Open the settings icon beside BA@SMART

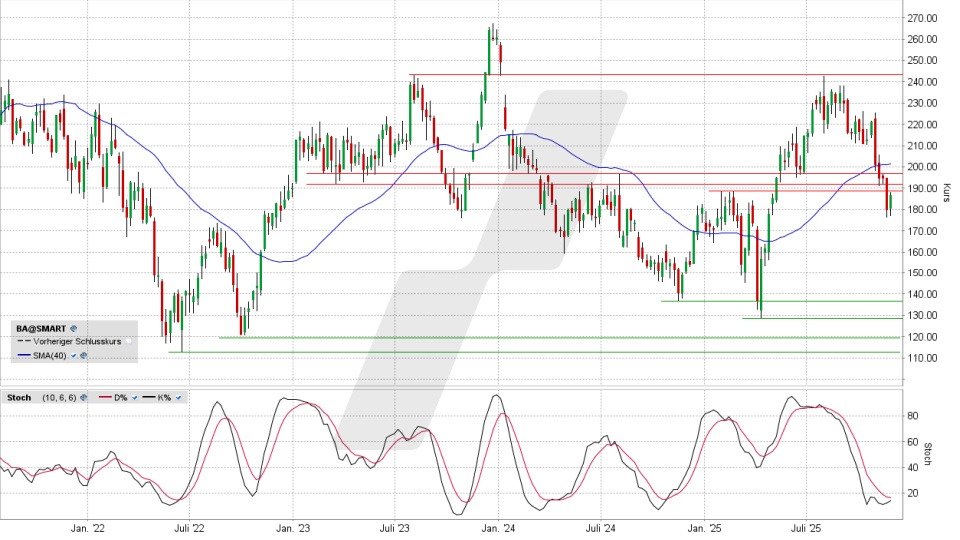[73, 328]
